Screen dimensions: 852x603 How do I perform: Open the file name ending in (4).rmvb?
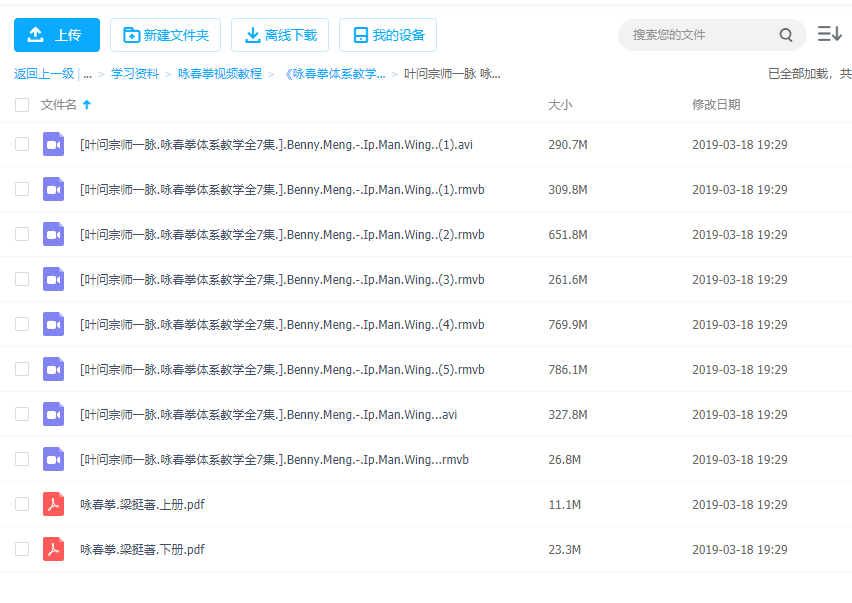pos(283,325)
